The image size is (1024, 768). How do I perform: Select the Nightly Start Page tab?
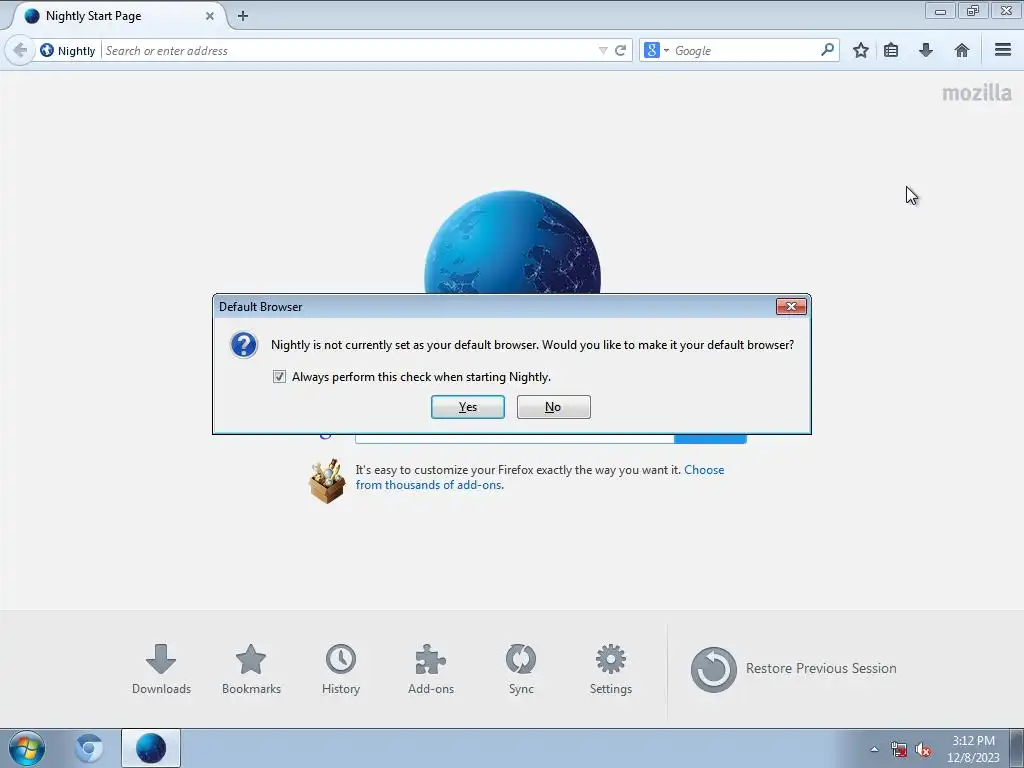[x=118, y=16]
